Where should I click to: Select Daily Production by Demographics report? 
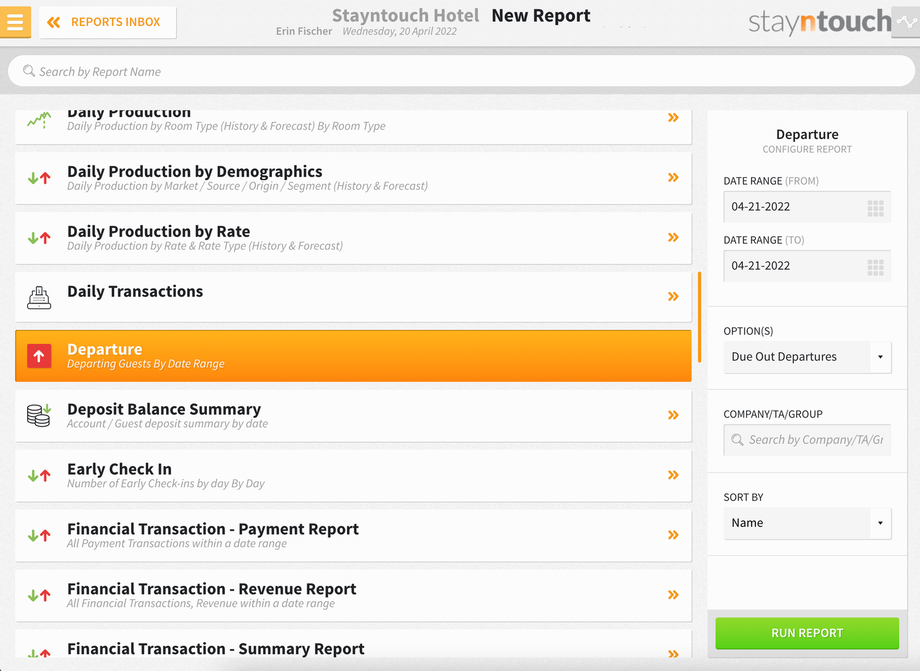(x=195, y=171)
